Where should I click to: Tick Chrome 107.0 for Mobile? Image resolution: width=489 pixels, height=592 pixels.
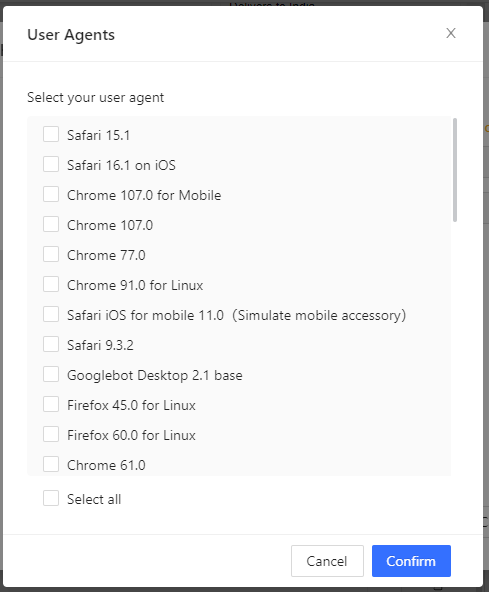[51, 194]
